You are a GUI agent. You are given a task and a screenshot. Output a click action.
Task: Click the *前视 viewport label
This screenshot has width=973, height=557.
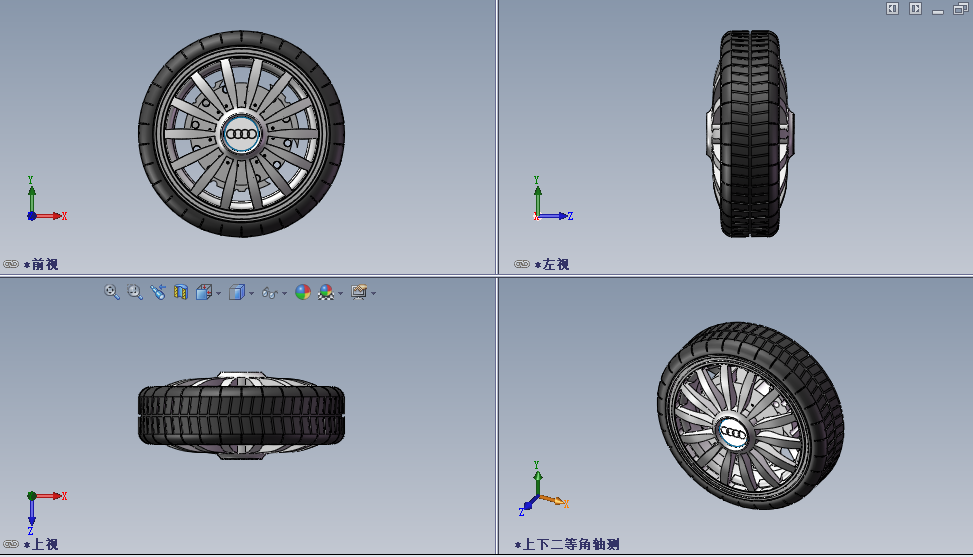tap(41, 265)
